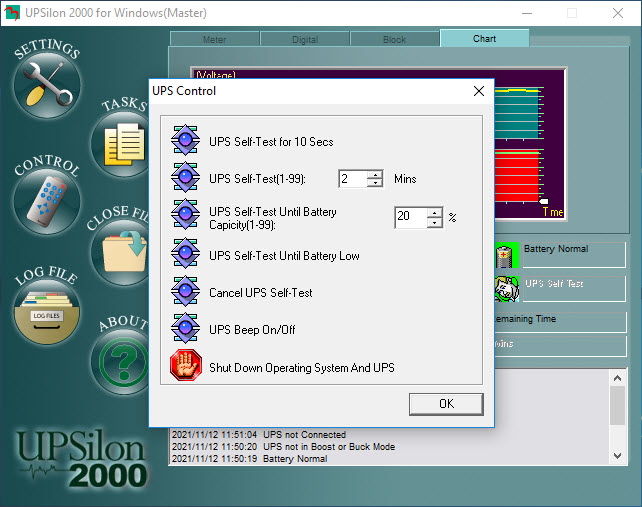Click the minutes input field showing 2

[x=353, y=179]
